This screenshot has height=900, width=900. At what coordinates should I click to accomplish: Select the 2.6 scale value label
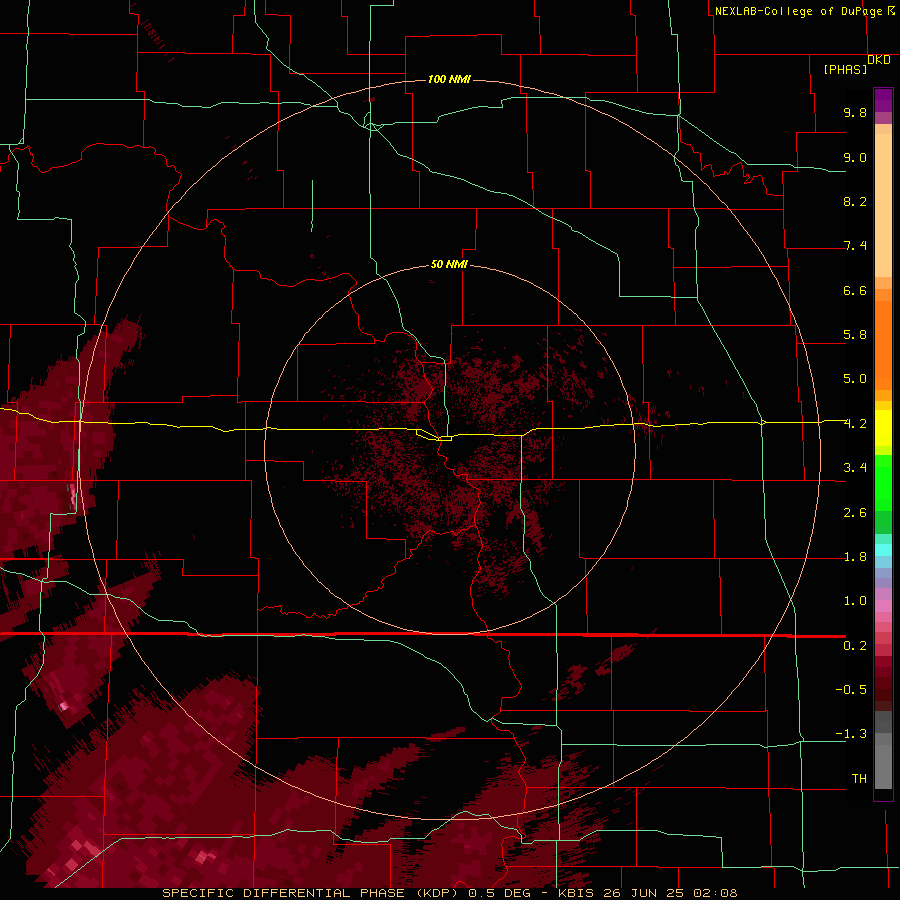click(x=855, y=513)
